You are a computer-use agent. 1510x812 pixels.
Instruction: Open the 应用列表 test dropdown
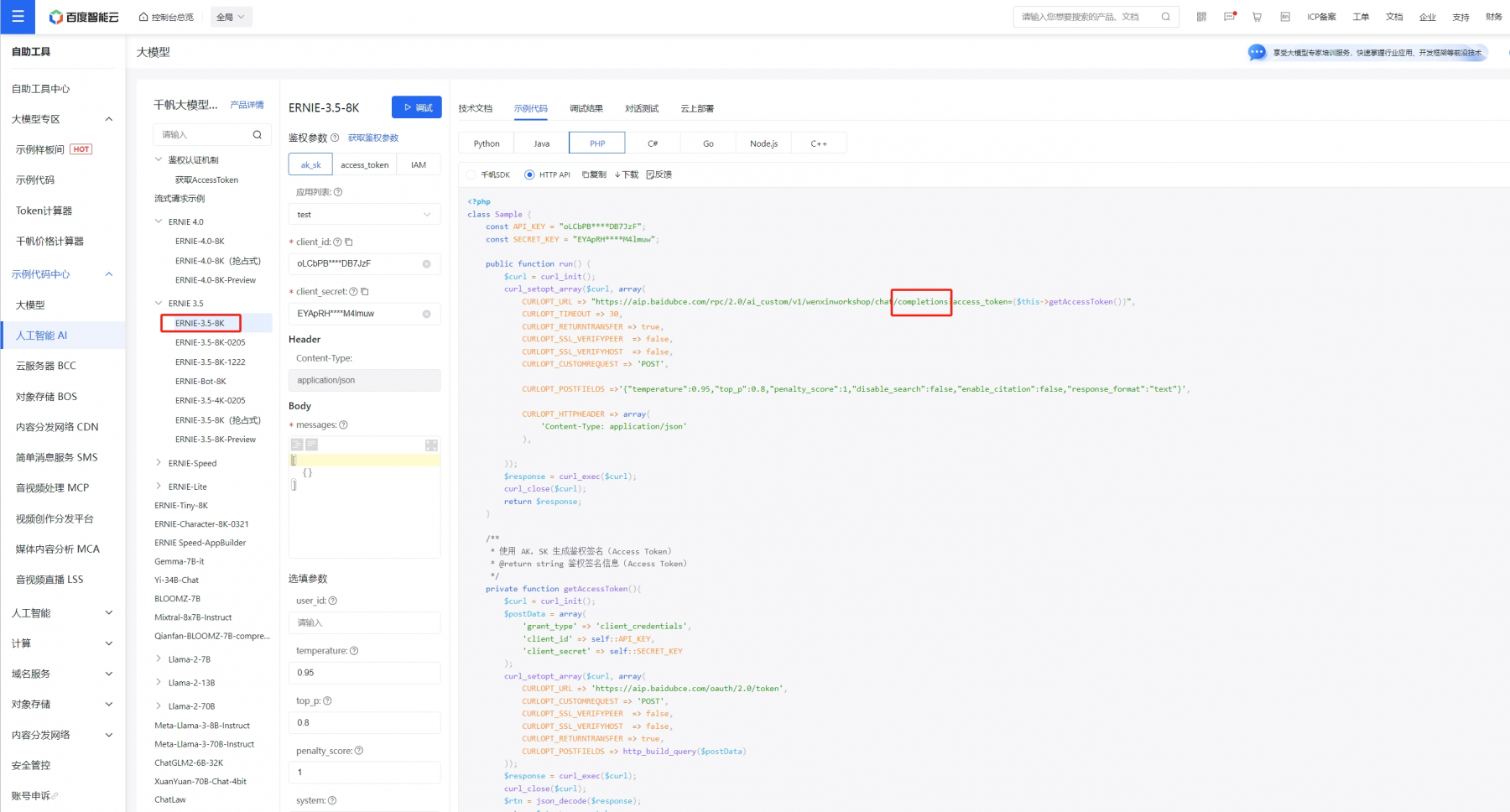pyautogui.click(x=364, y=215)
